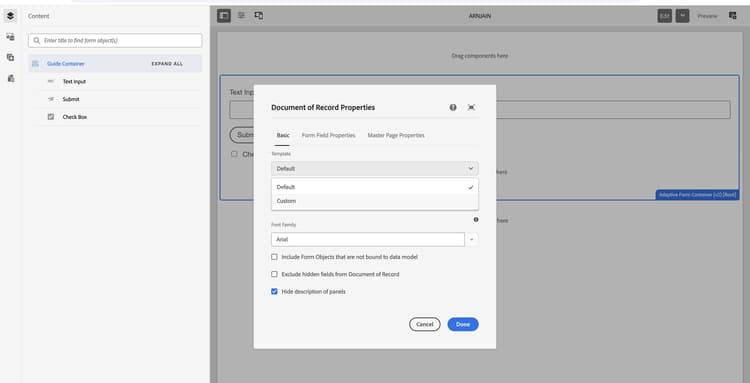Select Submit tree item
Viewport: 750px width, 383px height.
tap(71, 99)
